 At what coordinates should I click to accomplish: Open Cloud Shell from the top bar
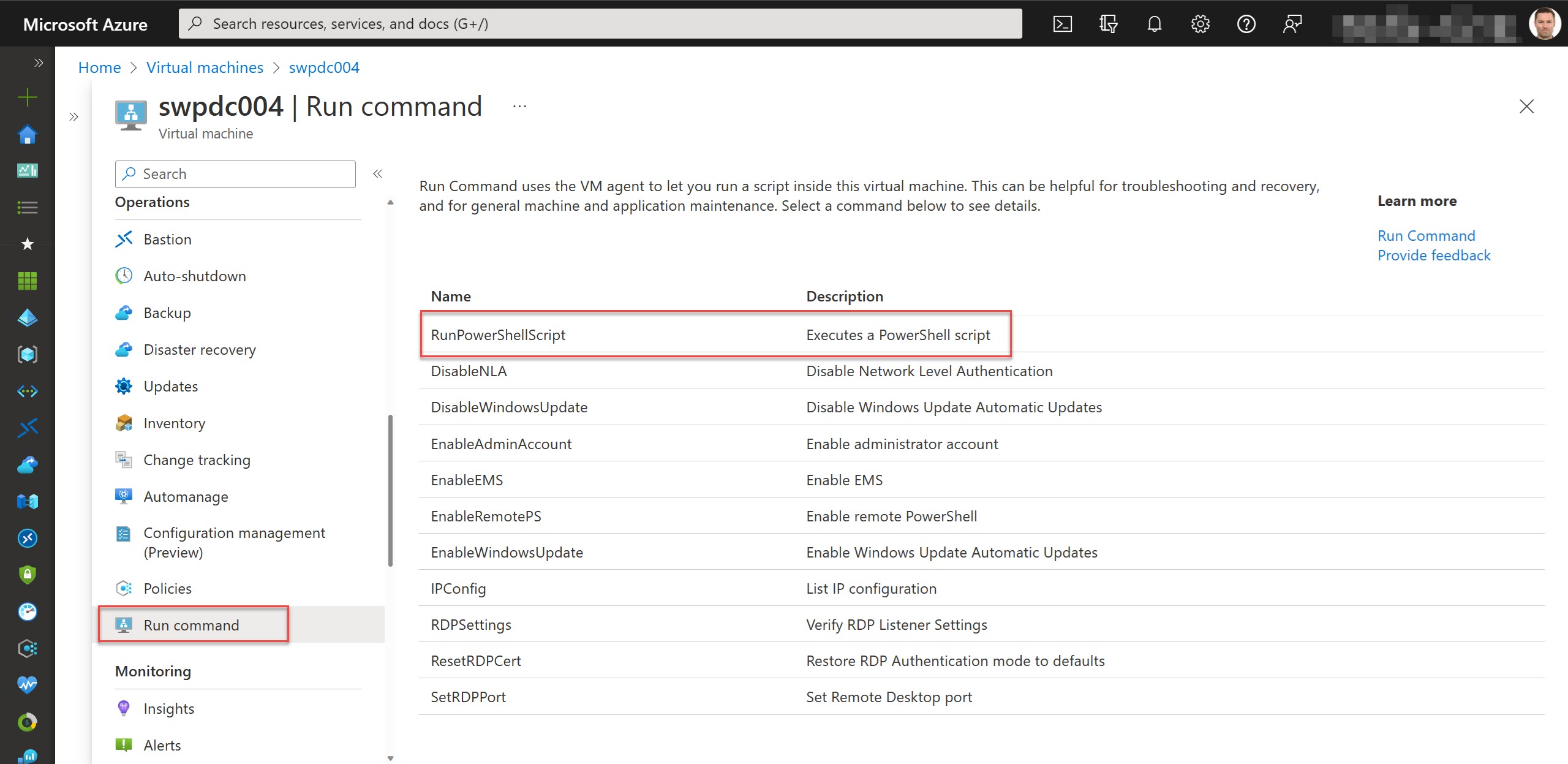(x=1063, y=23)
